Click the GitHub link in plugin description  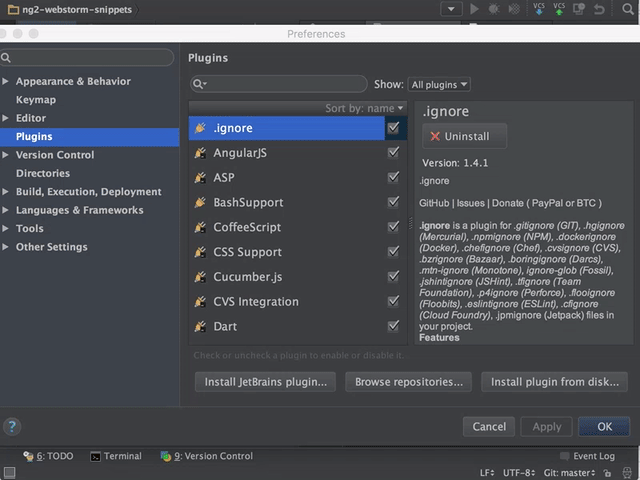[x=434, y=203]
